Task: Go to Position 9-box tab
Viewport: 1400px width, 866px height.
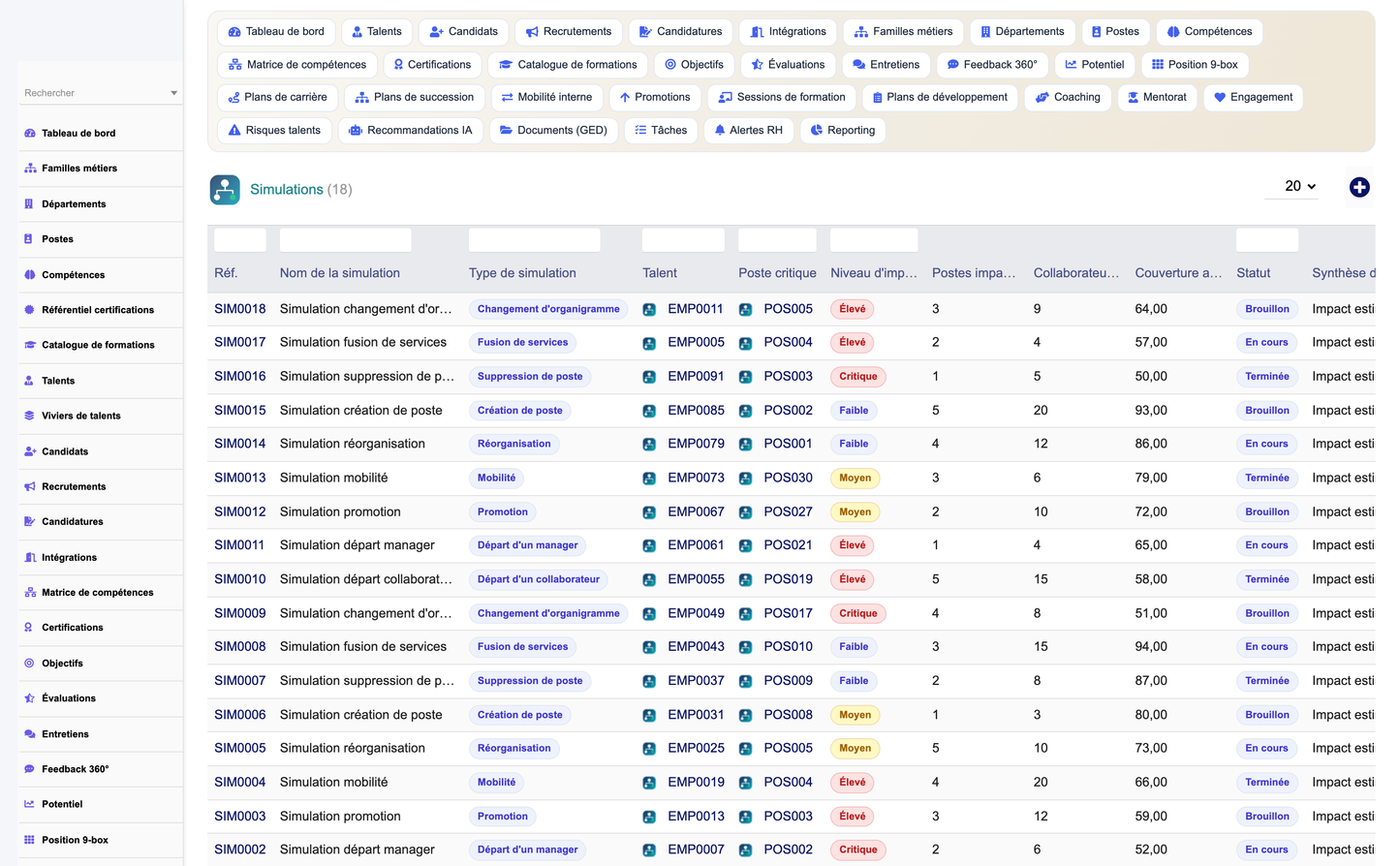Action: click(1195, 65)
